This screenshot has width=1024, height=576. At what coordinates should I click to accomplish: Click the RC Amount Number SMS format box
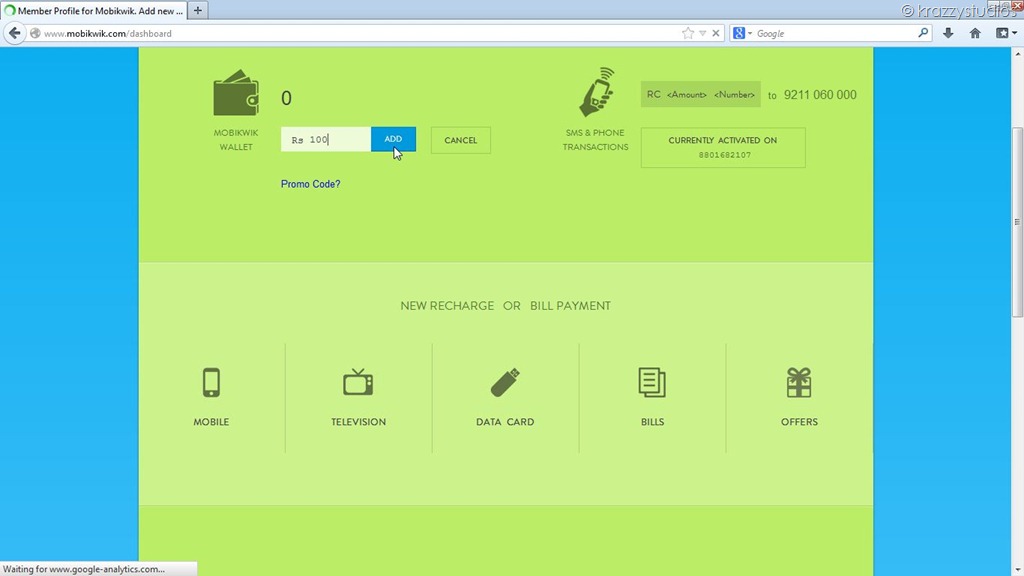click(x=701, y=95)
